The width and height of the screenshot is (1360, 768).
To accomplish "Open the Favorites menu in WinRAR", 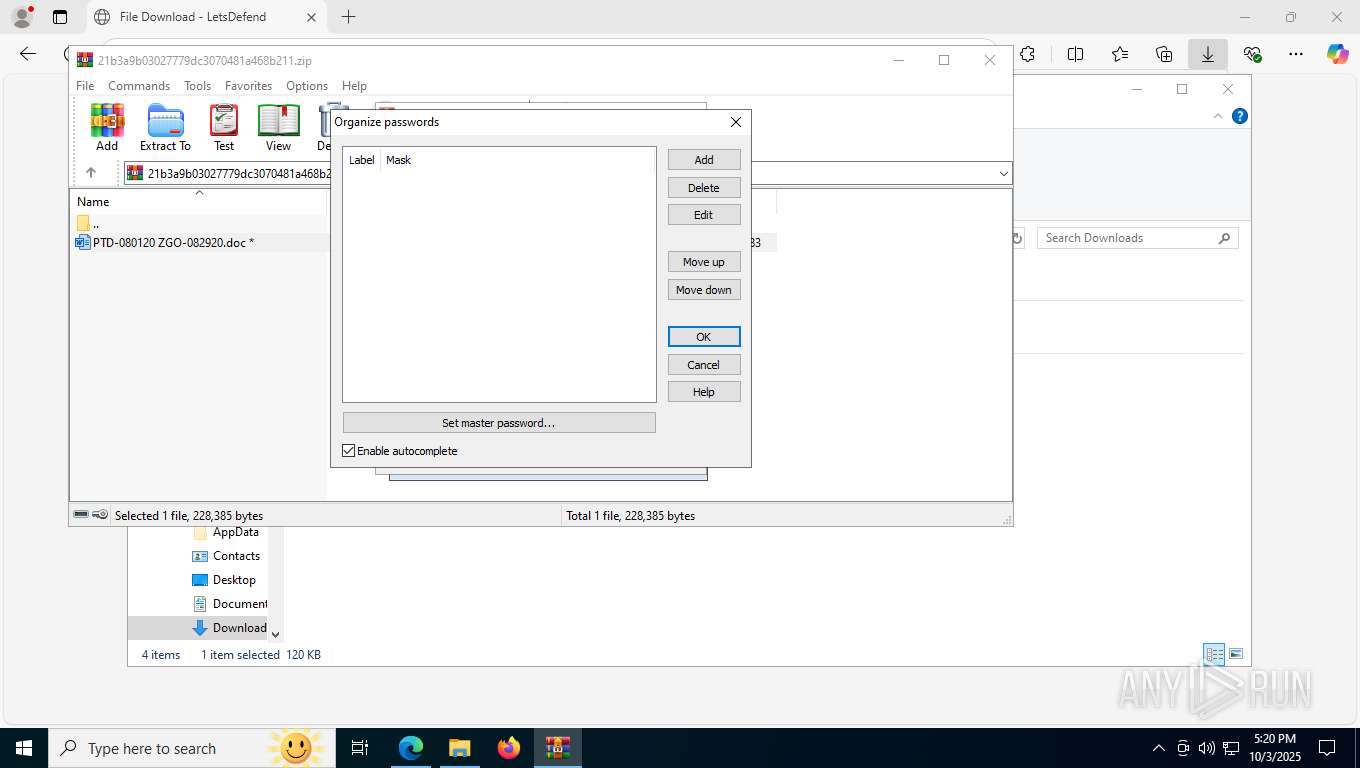I will tap(248, 86).
